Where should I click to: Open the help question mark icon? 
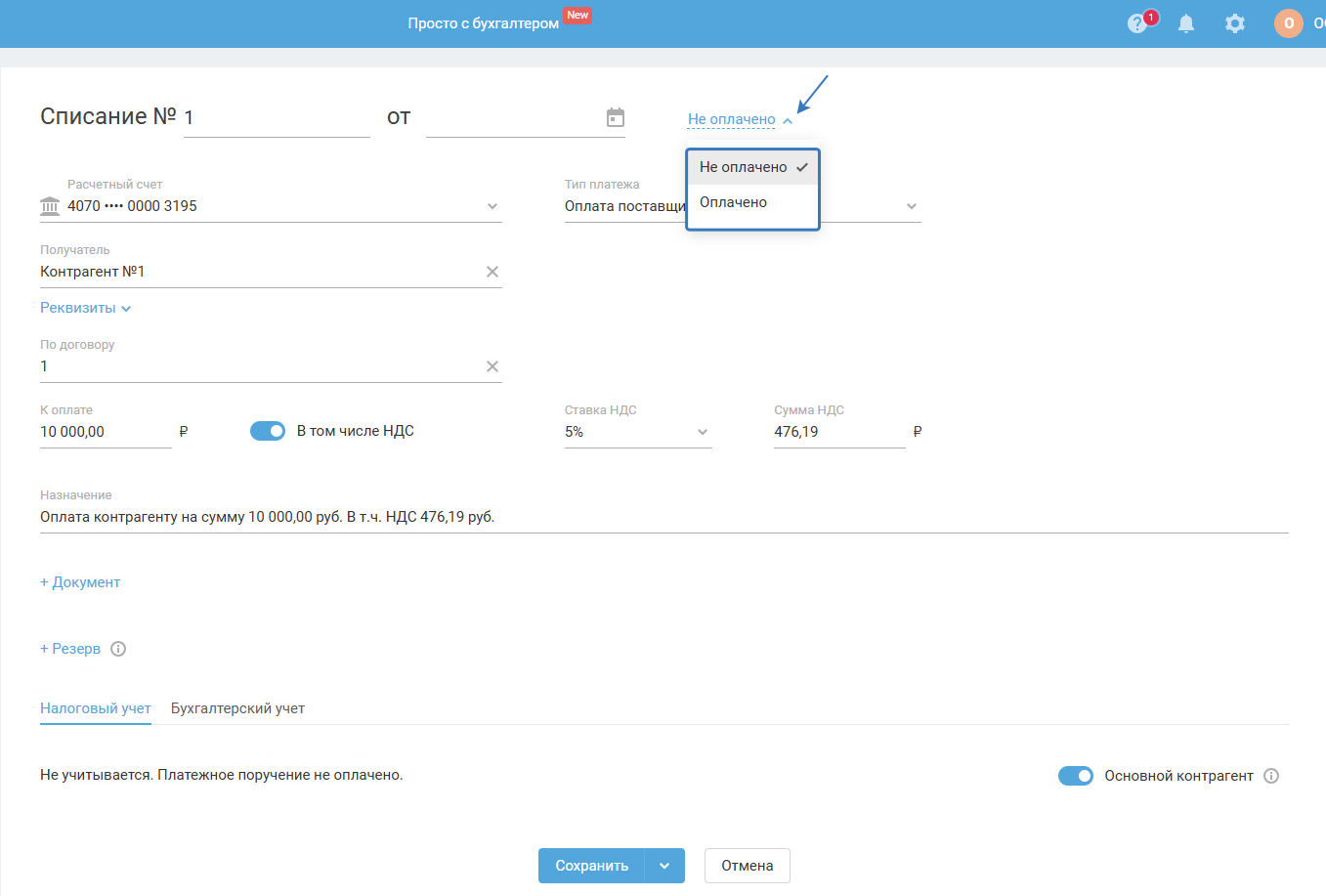click(1136, 23)
